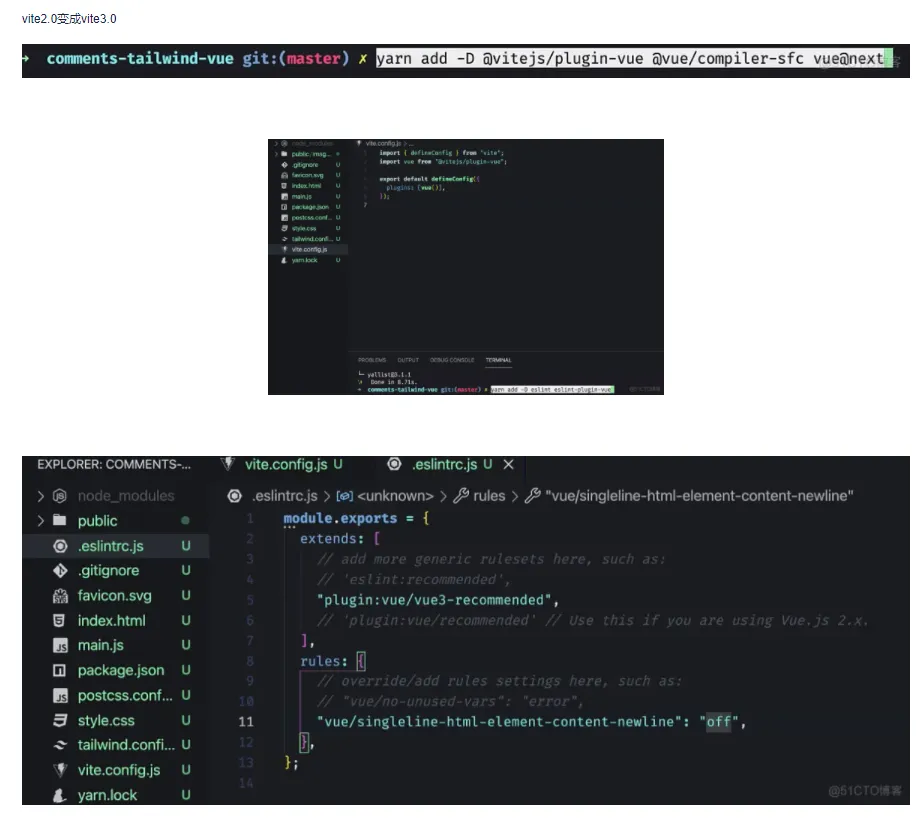Click the PROBLEMS tab in middle screenshot
Screen dimensions: 922x818
pyautogui.click(x=372, y=360)
